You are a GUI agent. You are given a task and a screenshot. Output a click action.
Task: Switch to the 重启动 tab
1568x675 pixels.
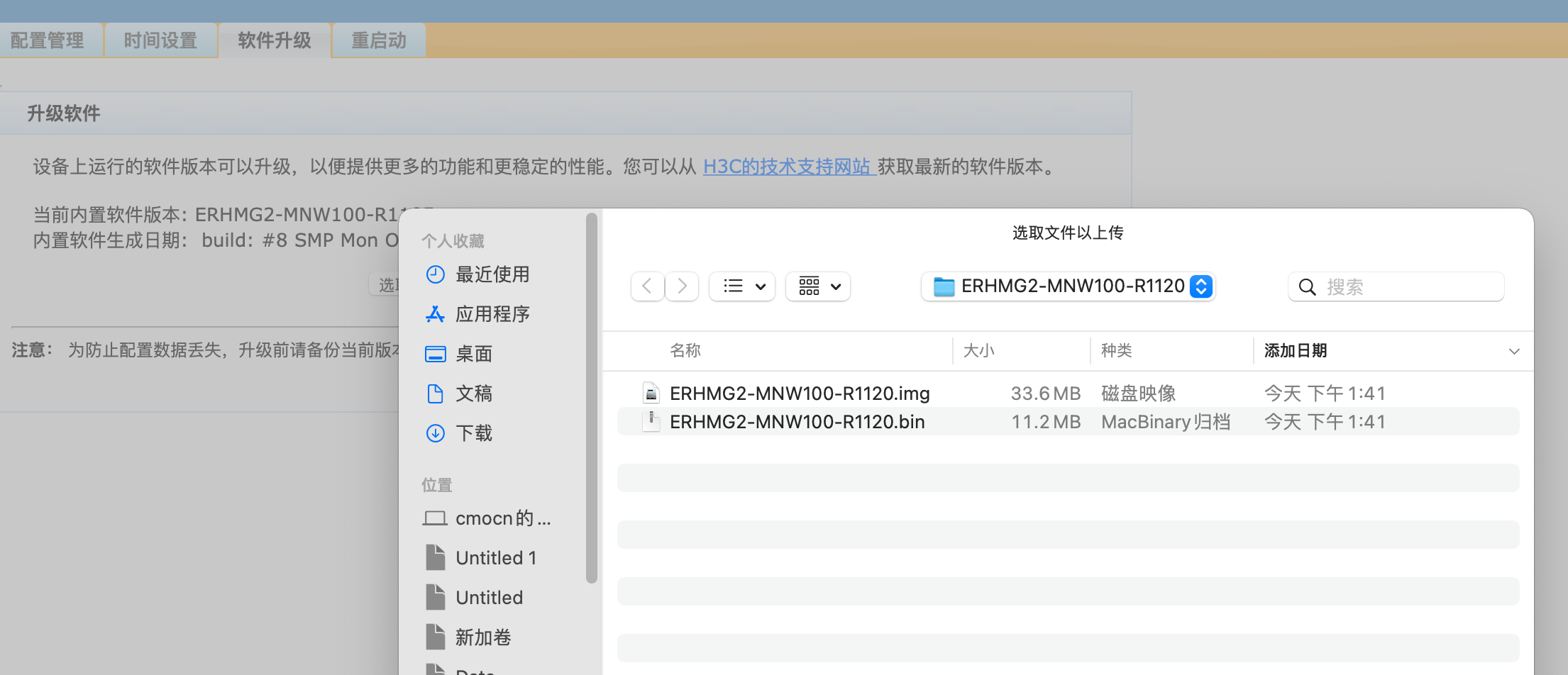pyautogui.click(x=379, y=40)
